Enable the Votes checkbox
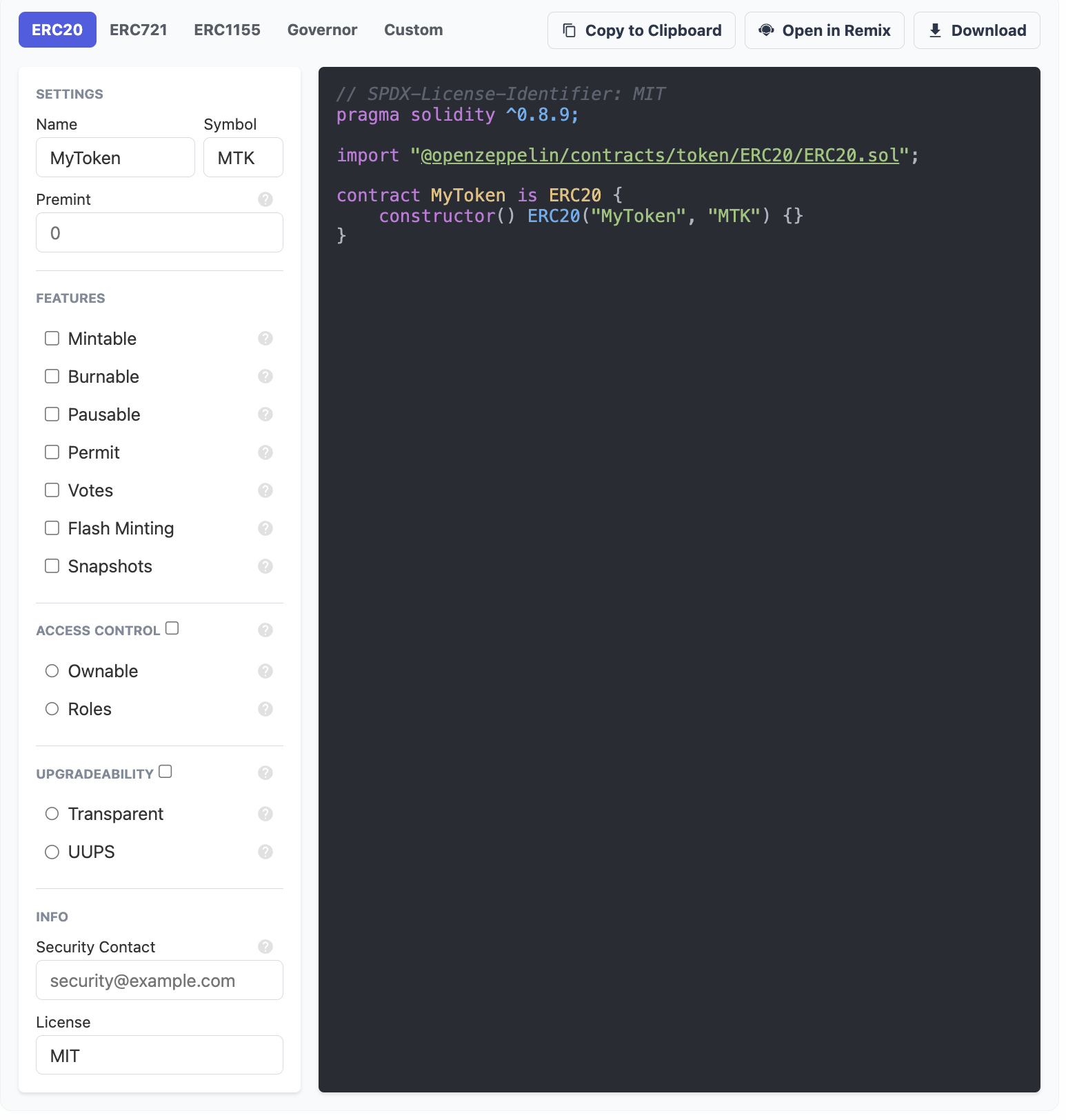 (52, 490)
